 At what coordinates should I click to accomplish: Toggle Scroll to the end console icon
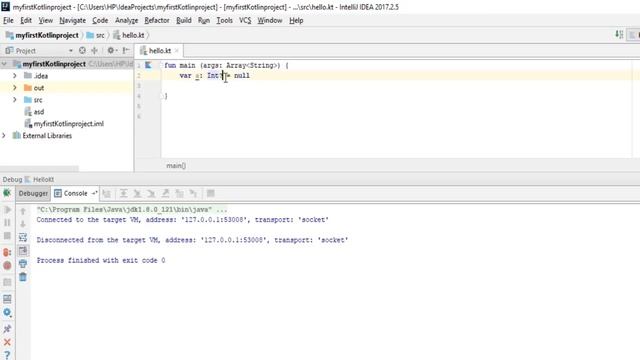click(23, 251)
